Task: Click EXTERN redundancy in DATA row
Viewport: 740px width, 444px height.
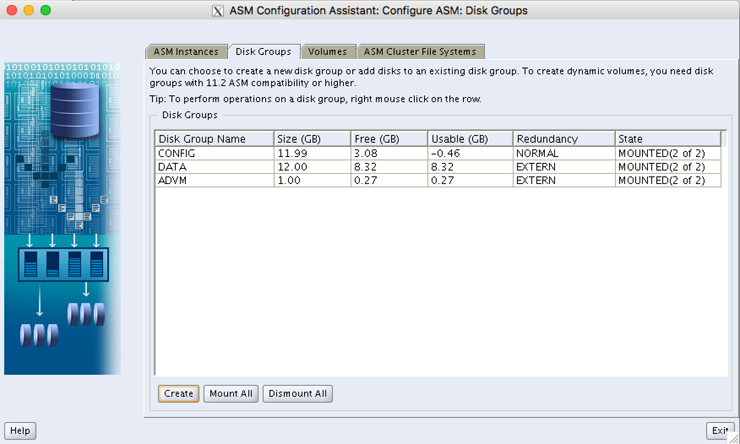Action: point(564,167)
